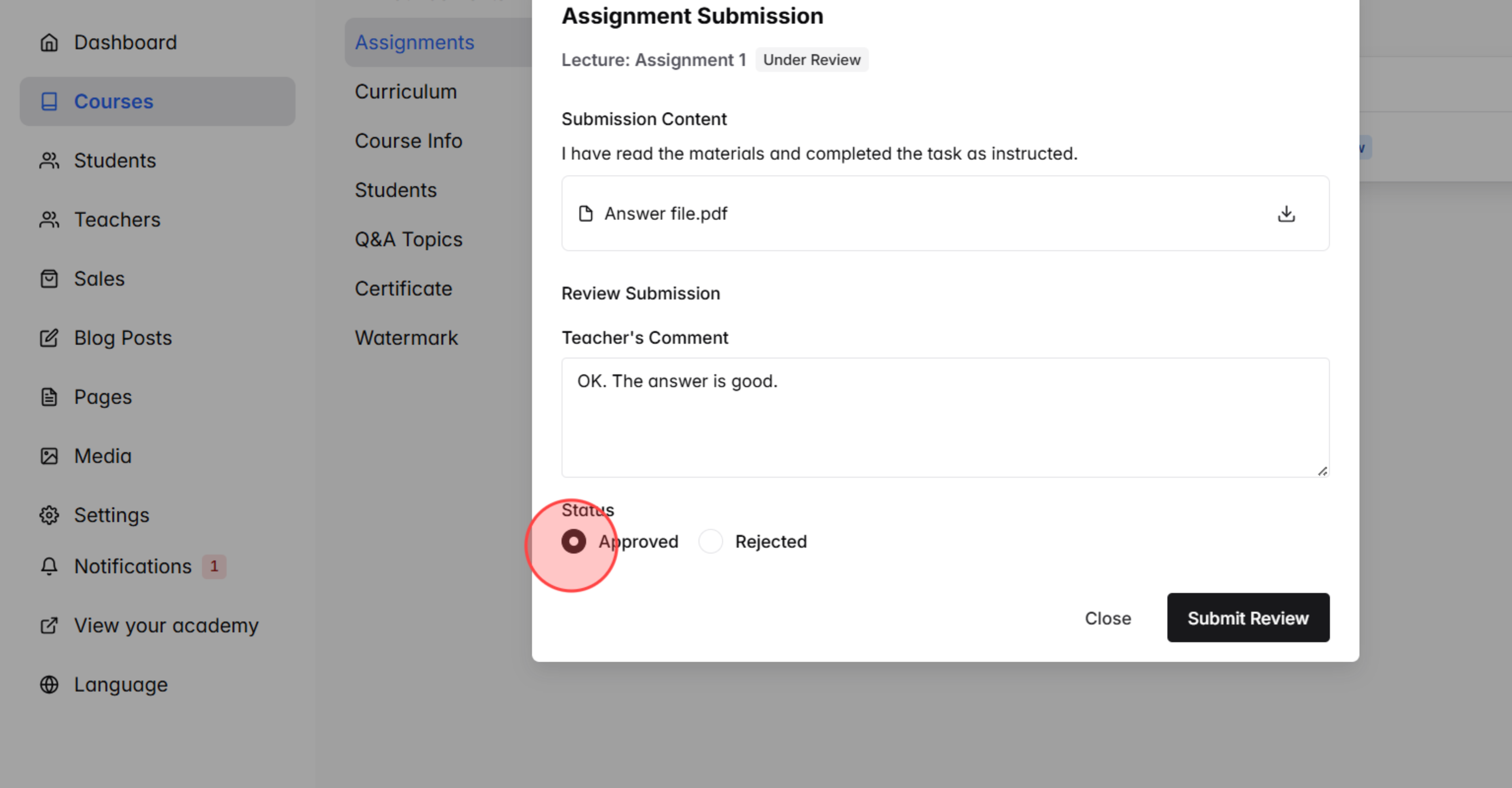Screen dimensions: 1512x788
Task: Switch to the Curriculum tab
Action: tap(405, 91)
